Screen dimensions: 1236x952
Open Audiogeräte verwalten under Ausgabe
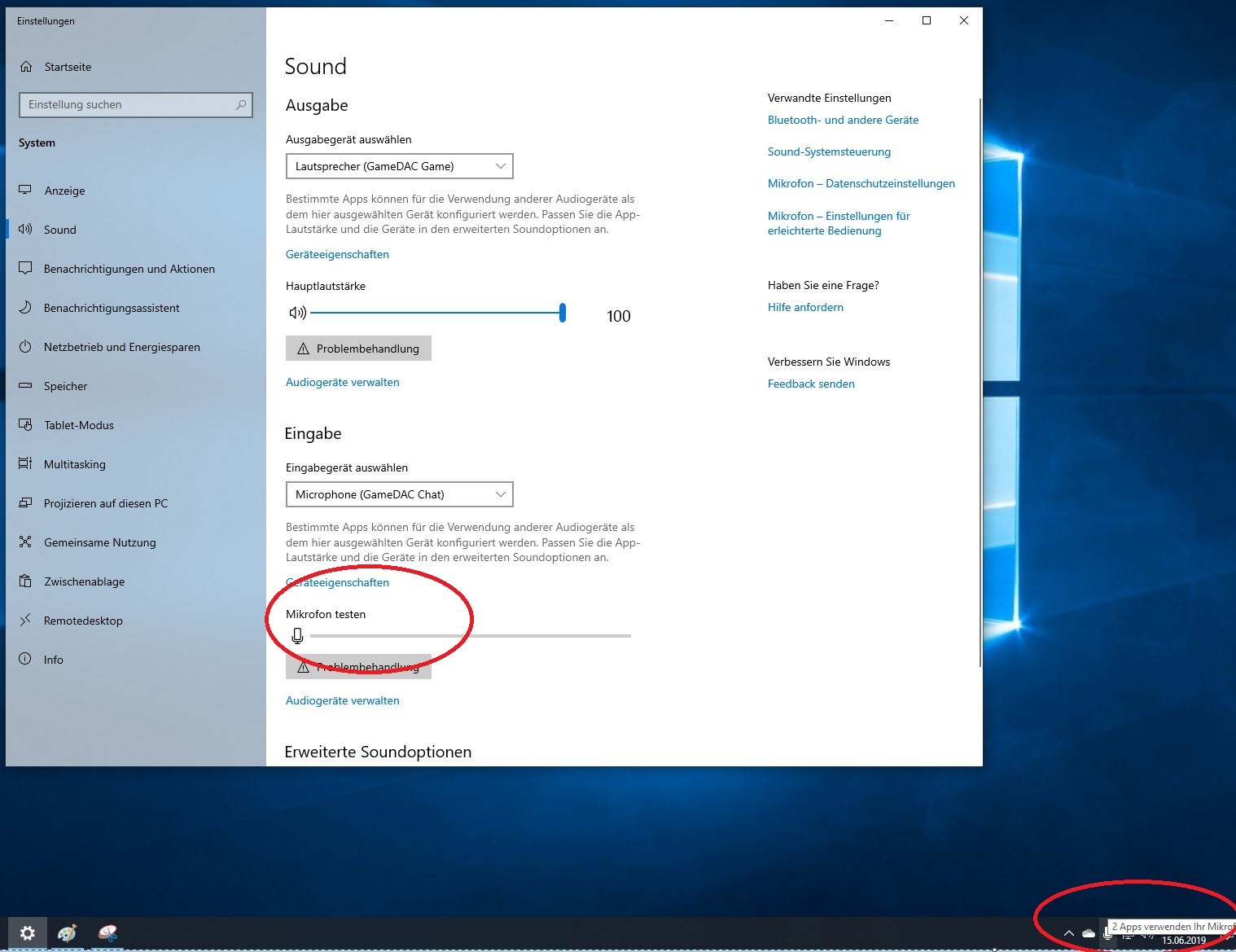[x=343, y=382]
